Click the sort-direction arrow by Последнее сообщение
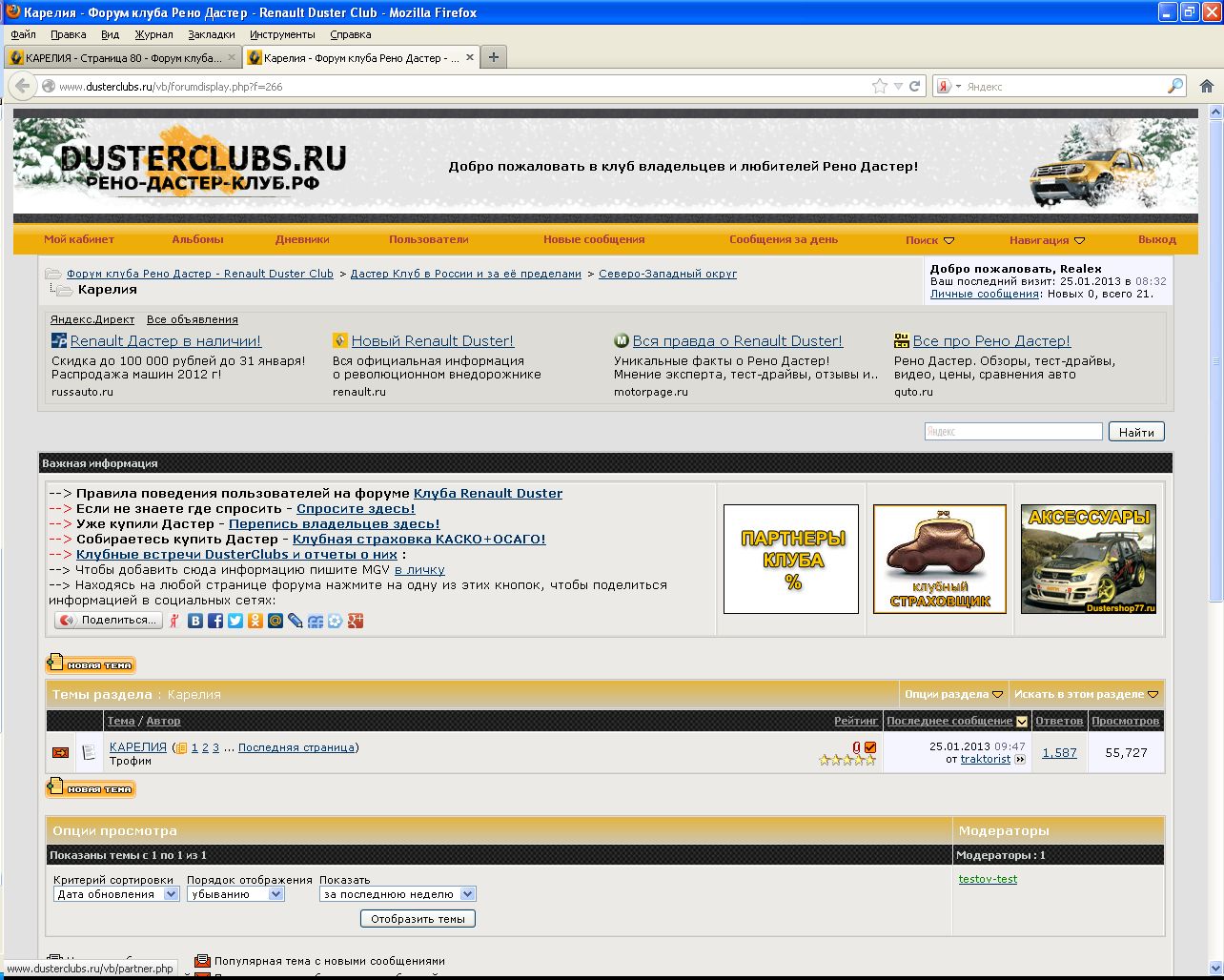Viewport: 1224px width, 980px height. (x=1021, y=722)
